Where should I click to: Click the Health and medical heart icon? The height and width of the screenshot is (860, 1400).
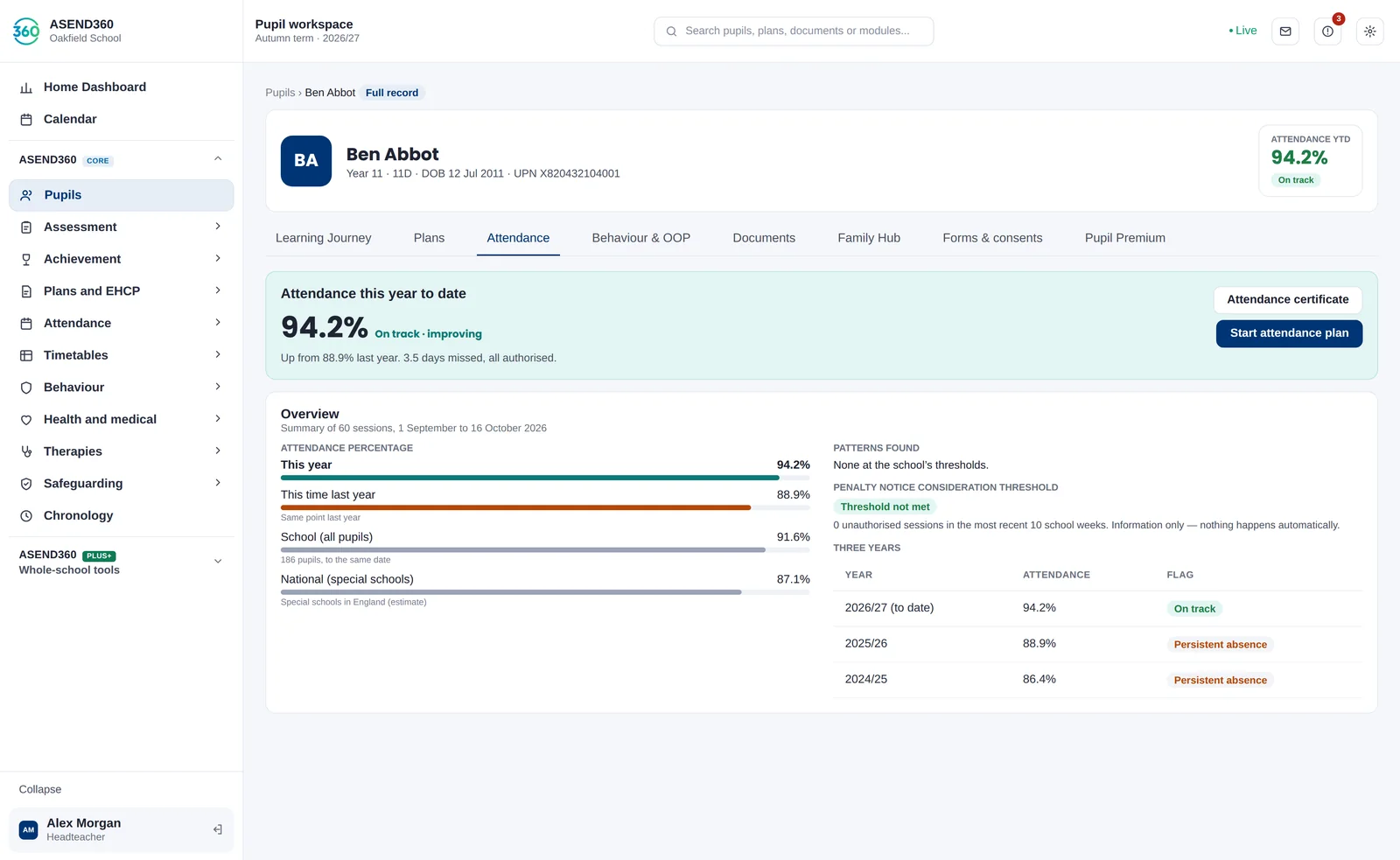pos(26,420)
